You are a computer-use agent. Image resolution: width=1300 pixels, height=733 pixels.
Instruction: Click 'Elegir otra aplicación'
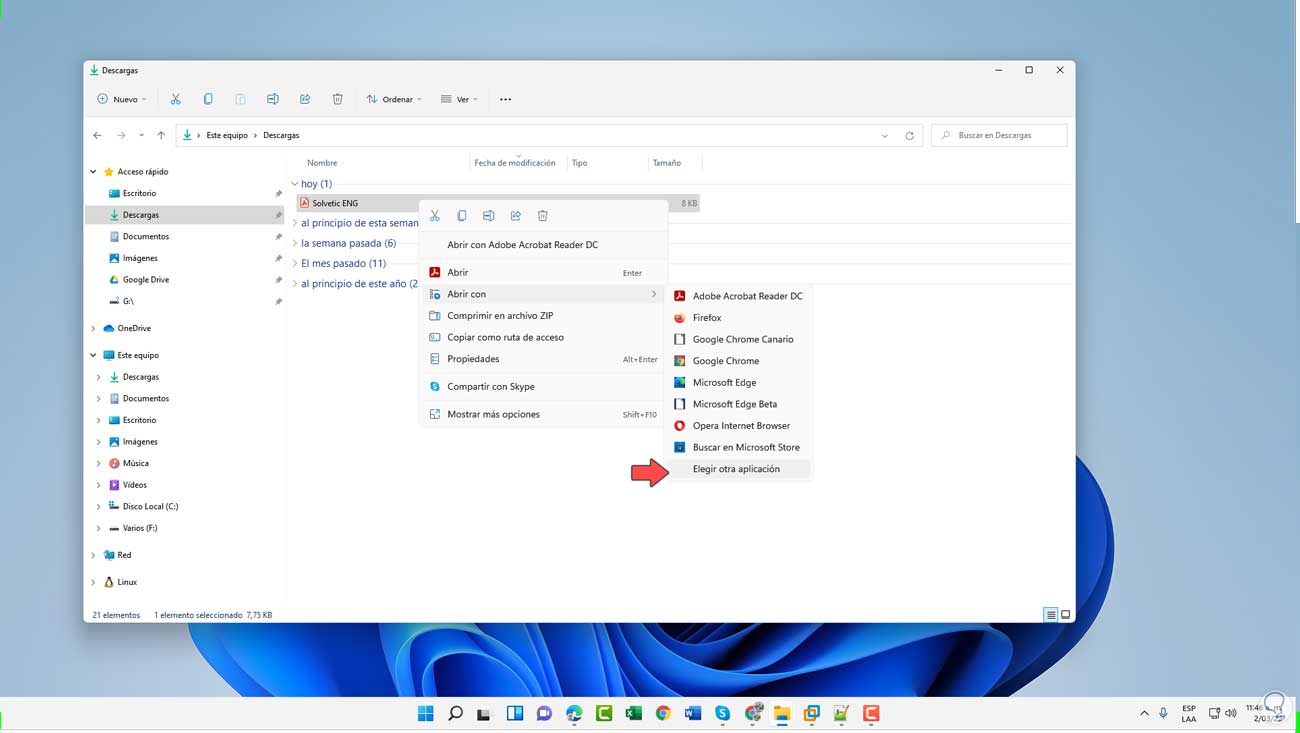[740, 469]
